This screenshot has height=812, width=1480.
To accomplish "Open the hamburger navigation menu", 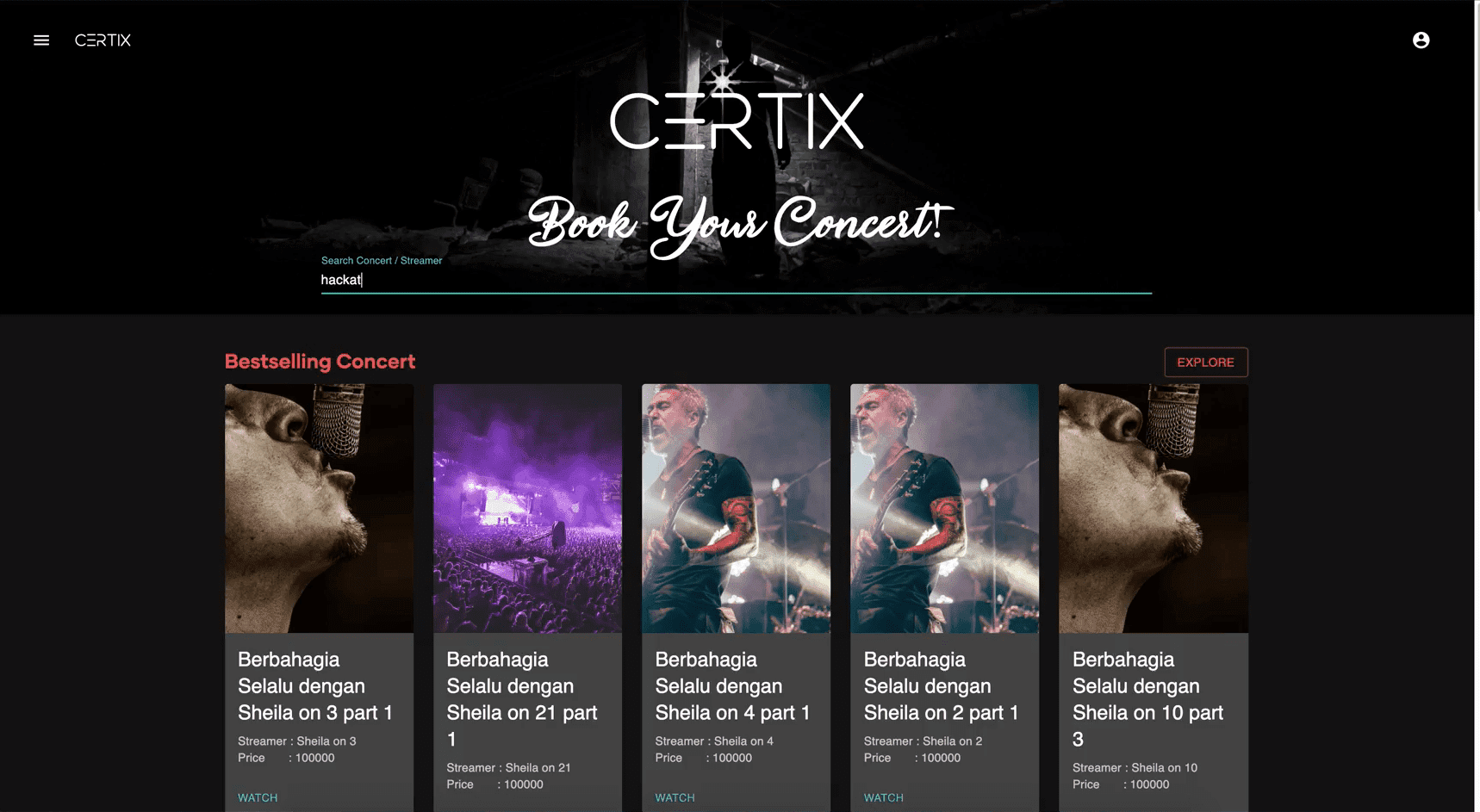I will (41, 40).
